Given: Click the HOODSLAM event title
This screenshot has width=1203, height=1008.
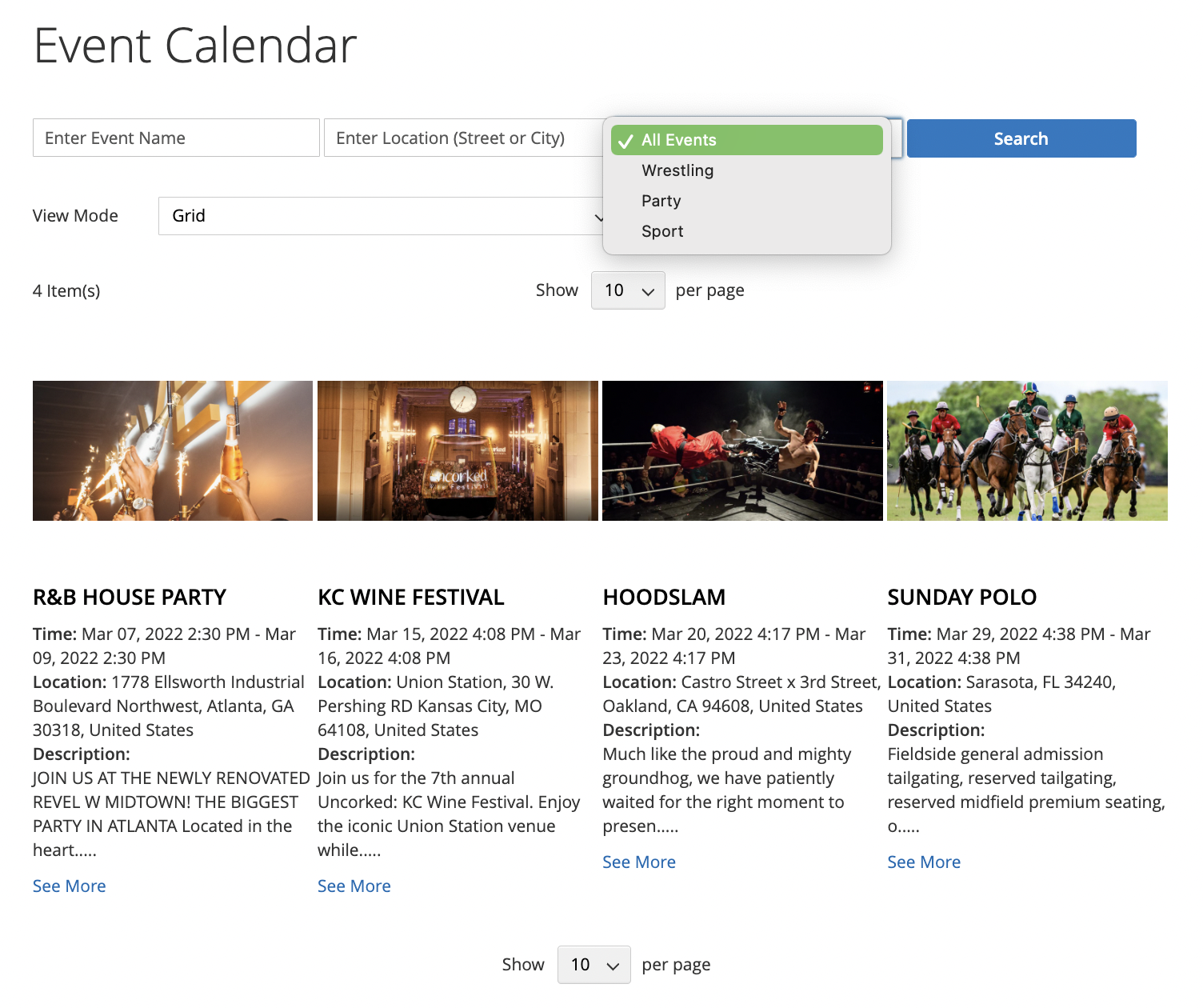Looking at the screenshot, I should [664, 597].
